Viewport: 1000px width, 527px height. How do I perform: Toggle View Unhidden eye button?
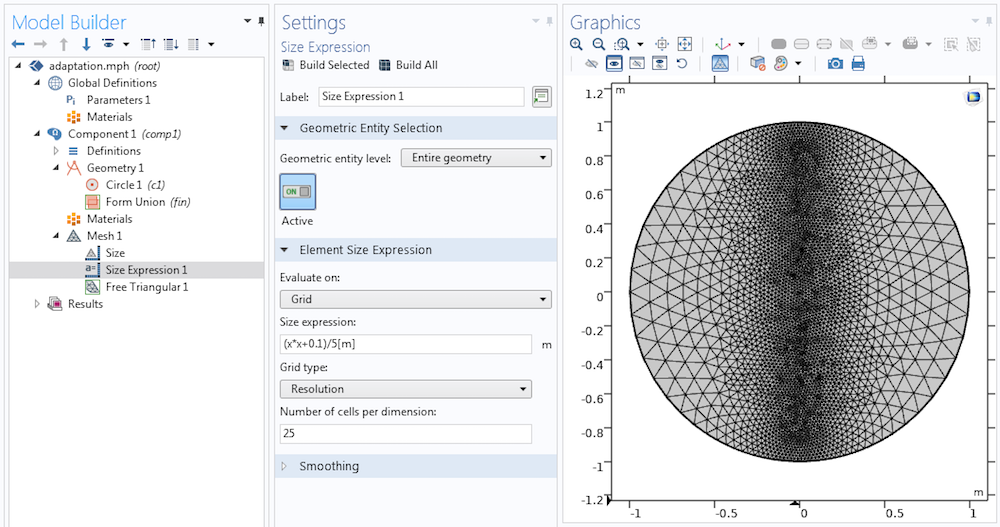tap(614, 63)
